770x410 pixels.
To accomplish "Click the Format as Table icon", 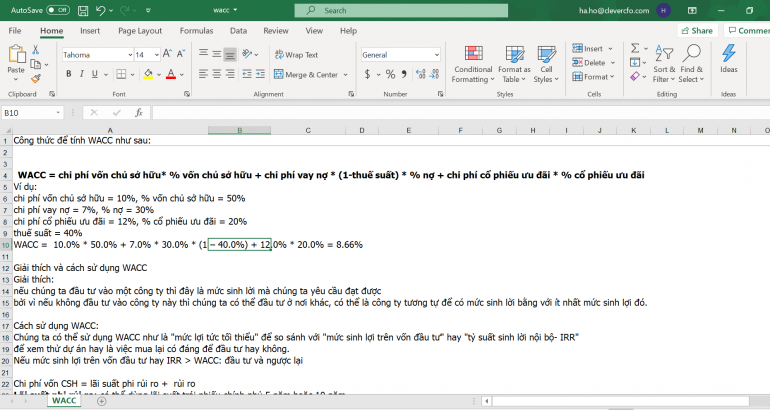I will [514, 54].
